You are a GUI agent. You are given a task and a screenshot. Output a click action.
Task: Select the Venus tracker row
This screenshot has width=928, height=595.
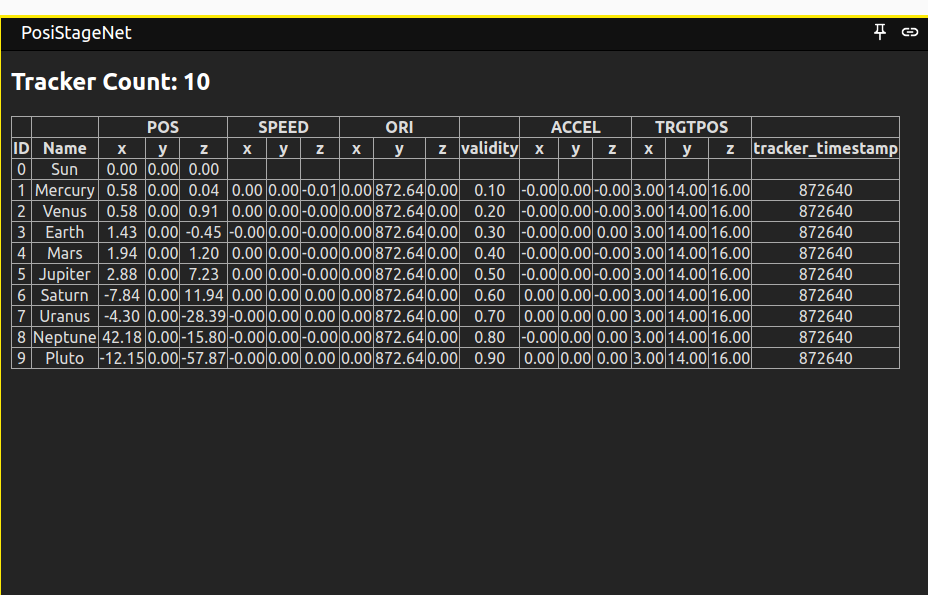[64, 211]
